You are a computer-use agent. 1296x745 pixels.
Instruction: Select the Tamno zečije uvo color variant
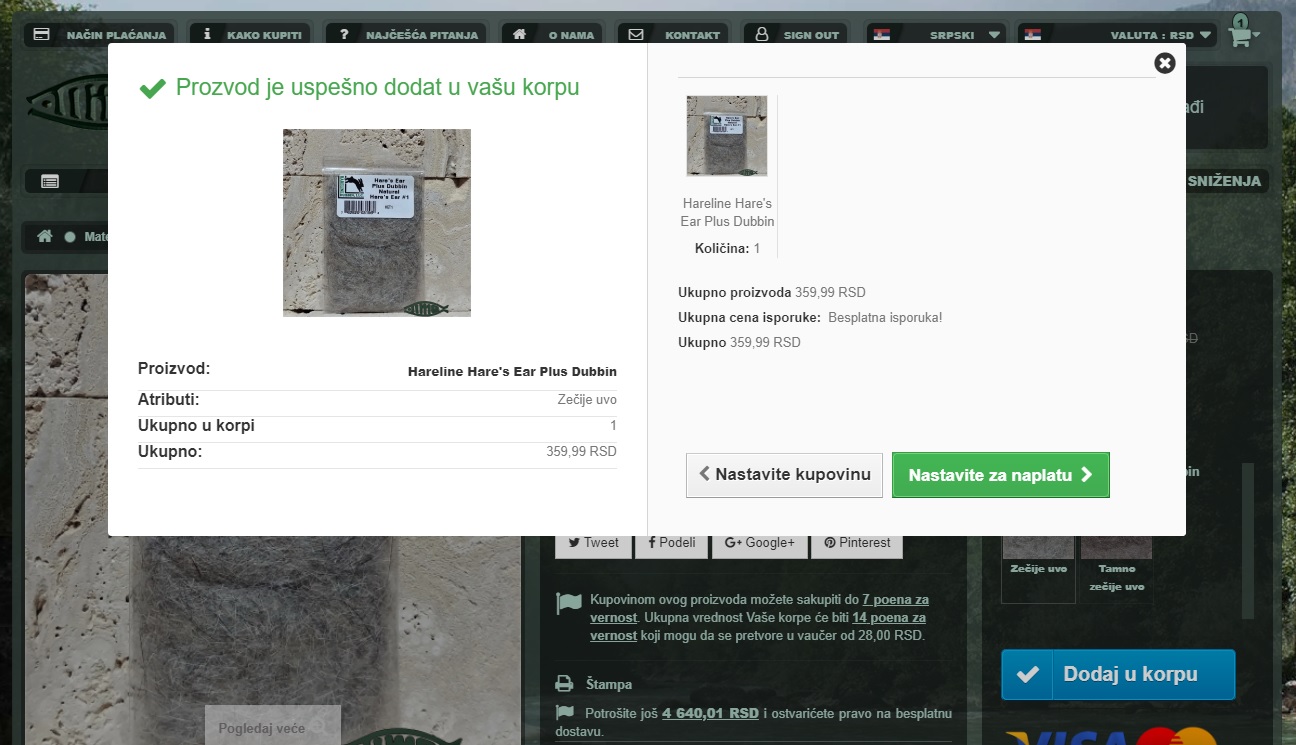tap(1116, 568)
